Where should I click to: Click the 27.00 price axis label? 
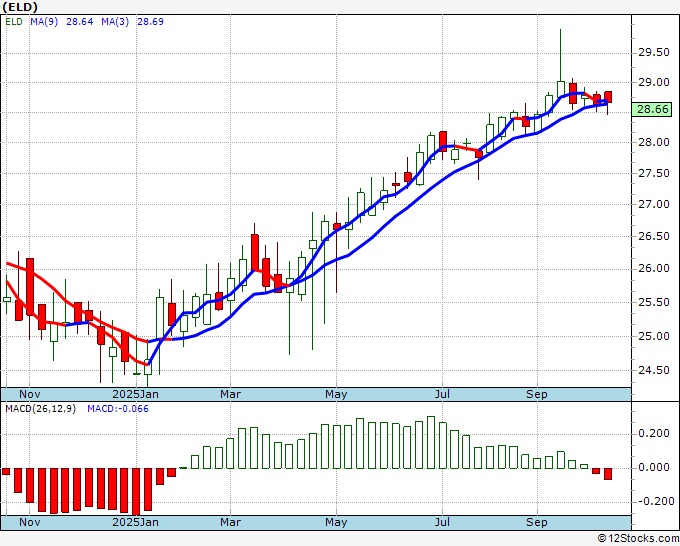pos(654,204)
